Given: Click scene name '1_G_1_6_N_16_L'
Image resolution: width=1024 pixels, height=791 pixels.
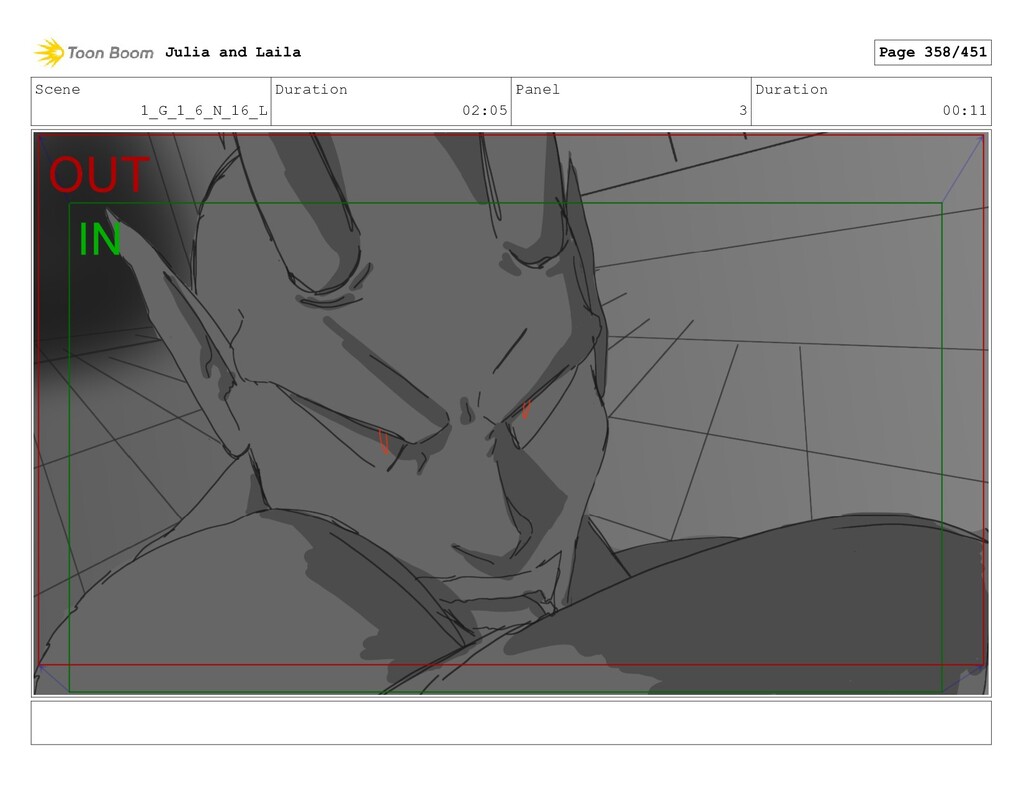Looking at the screenshot, I should [x=204, y=110].
